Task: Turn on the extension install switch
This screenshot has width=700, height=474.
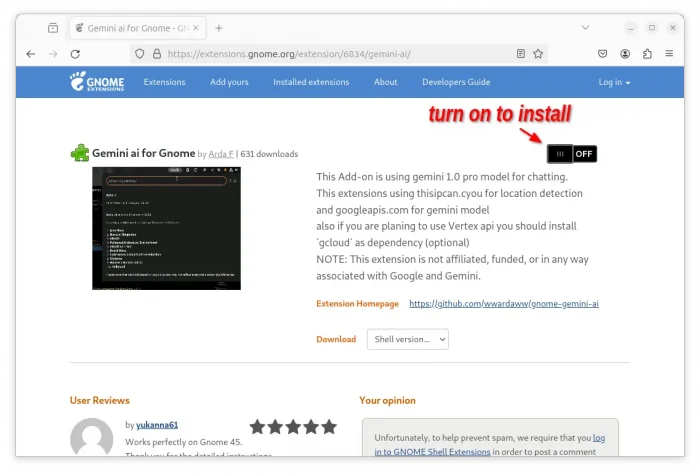Action: (571, 154)
